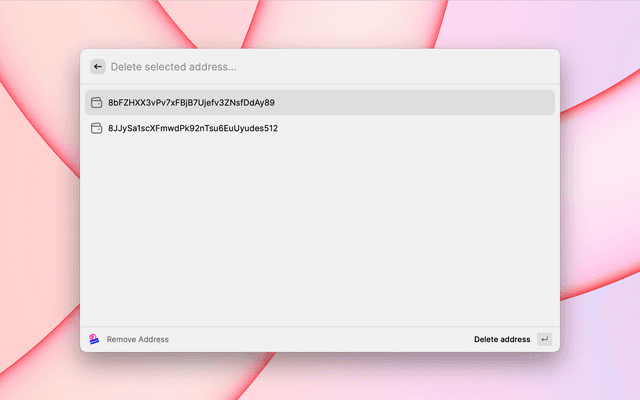Screen dimensions: 640x400
Task: Click the Remove Address label in footer
Action: click(x=138, y=339)
